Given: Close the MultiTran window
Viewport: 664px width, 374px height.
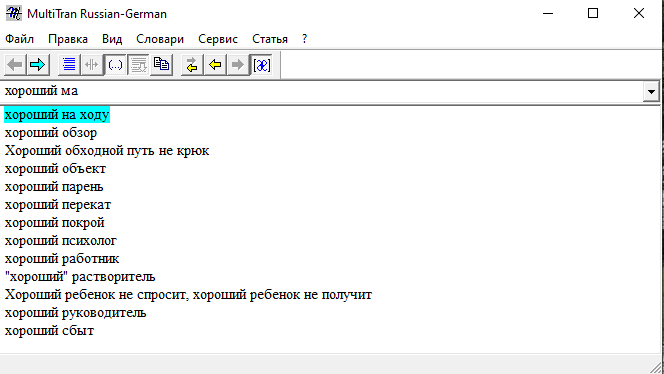Looking at the screenshot, I should point(639,14).
